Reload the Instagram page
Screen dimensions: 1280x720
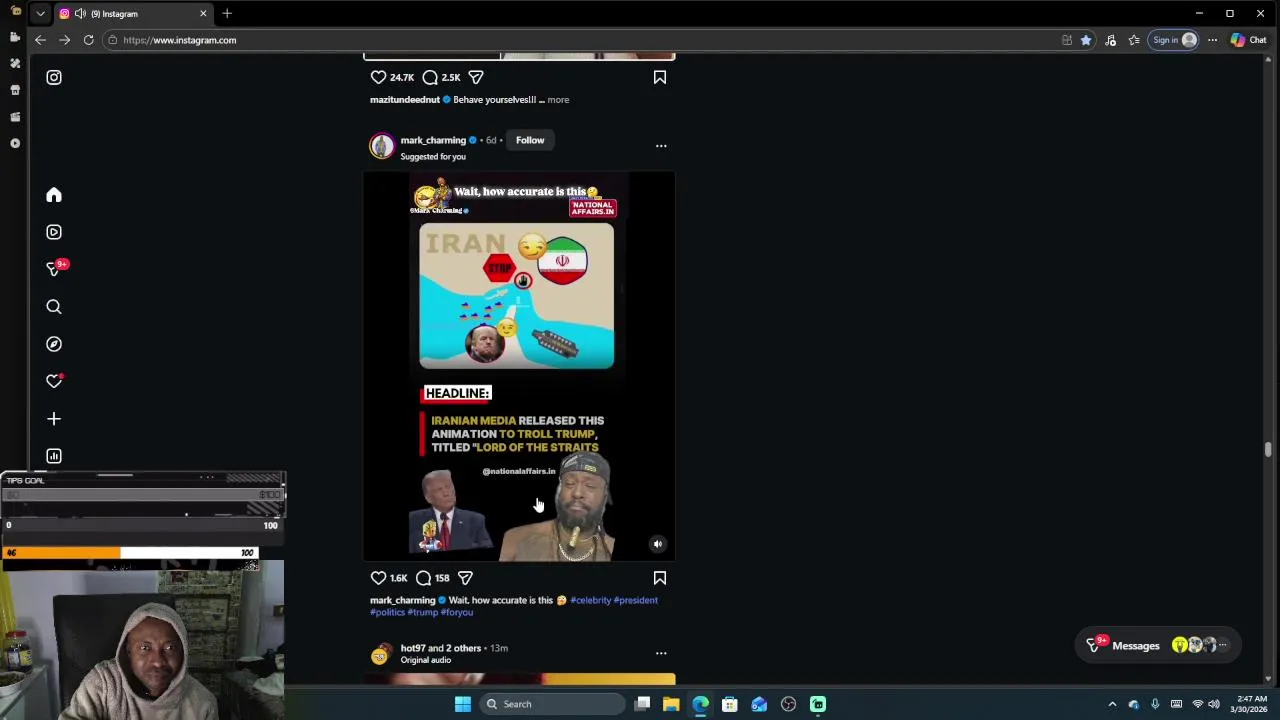click(x=88, y=40)
